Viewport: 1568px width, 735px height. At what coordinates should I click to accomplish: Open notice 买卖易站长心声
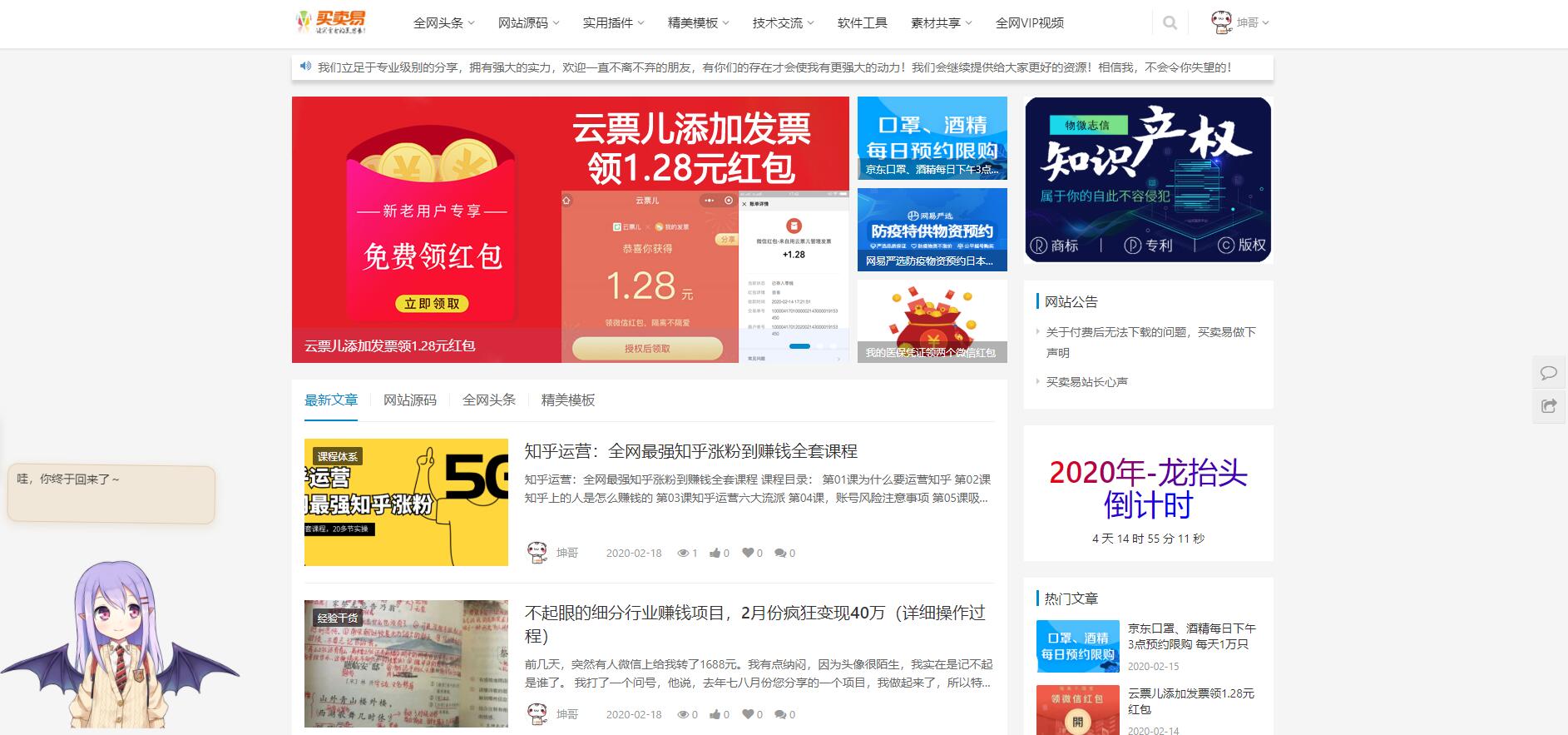click(x=1086, y=382)
